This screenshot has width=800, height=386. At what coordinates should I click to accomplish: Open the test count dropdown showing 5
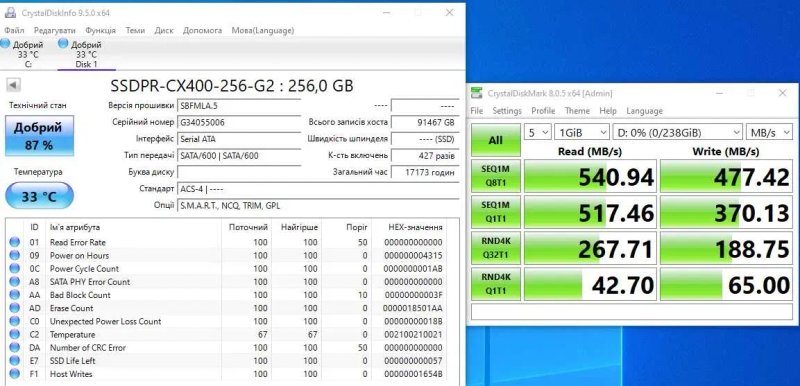pos(538,133)
